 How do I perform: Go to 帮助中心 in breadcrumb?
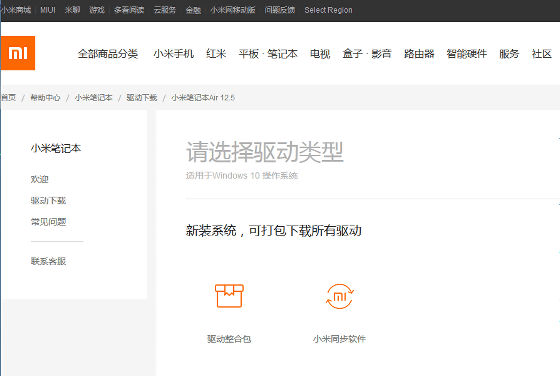tap(45, 97)
